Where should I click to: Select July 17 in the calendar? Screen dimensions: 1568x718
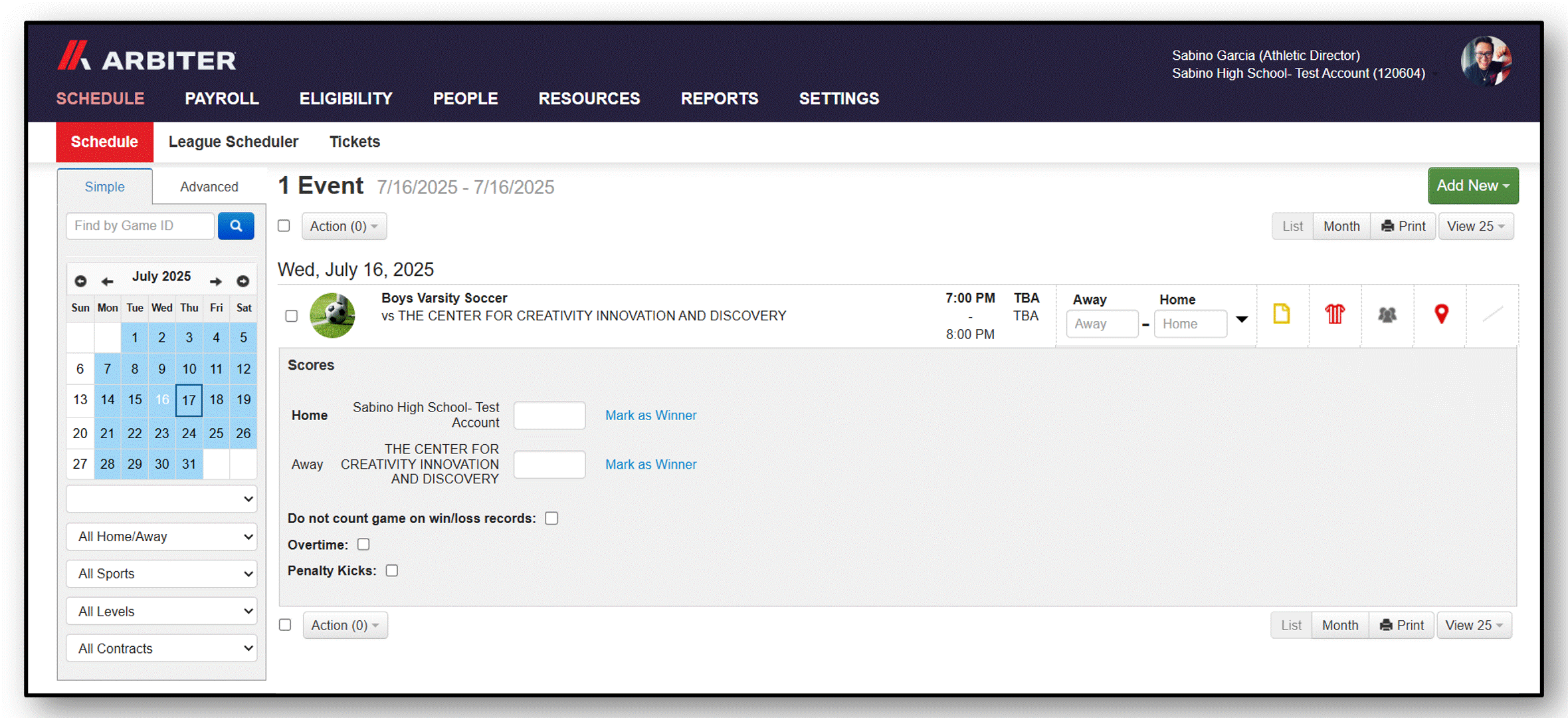(x=189, y=400)
